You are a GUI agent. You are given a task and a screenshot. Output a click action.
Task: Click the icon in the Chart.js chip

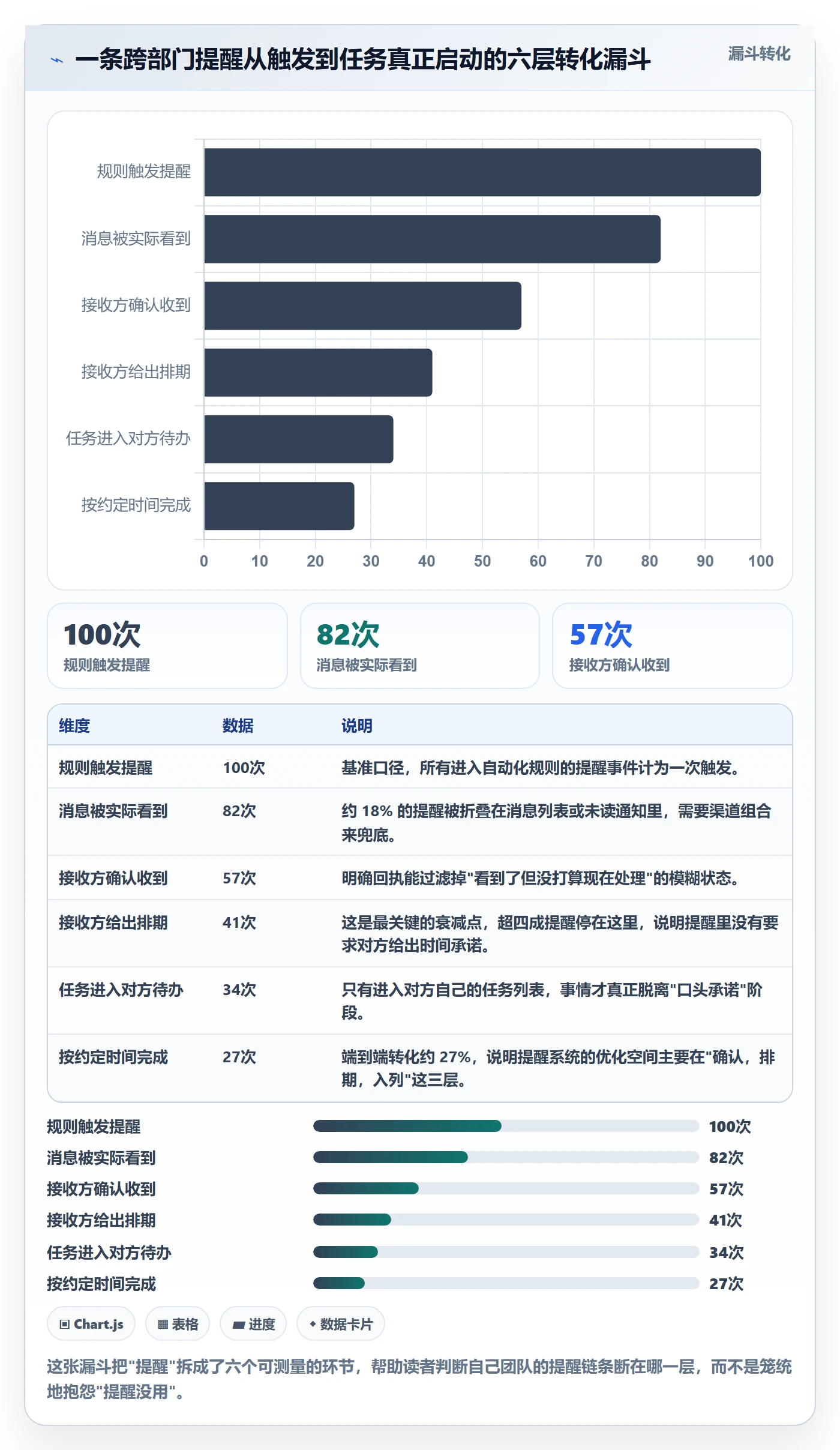[65, 1324]
